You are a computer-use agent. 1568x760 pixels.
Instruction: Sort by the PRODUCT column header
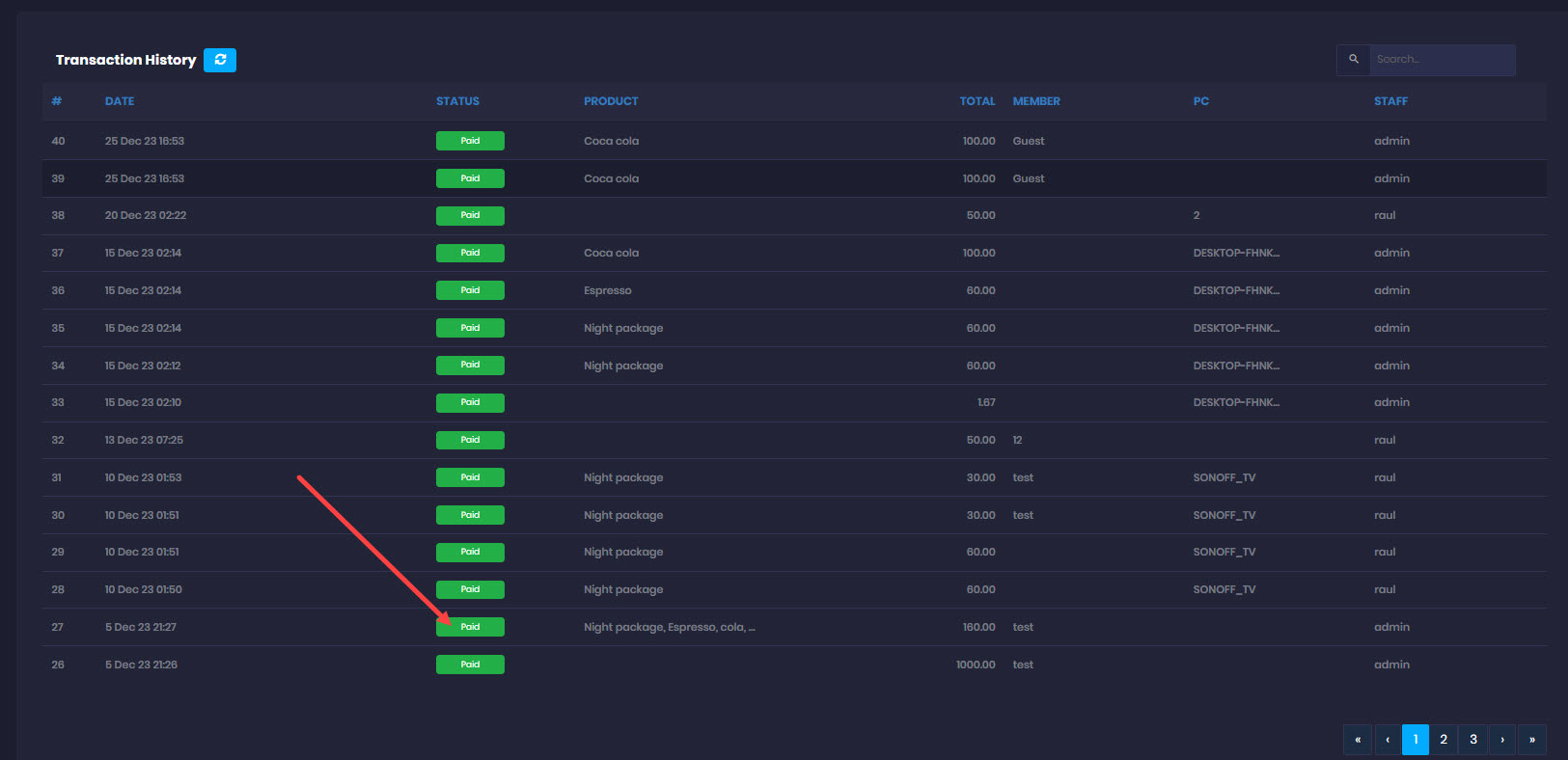coord(611,101)
